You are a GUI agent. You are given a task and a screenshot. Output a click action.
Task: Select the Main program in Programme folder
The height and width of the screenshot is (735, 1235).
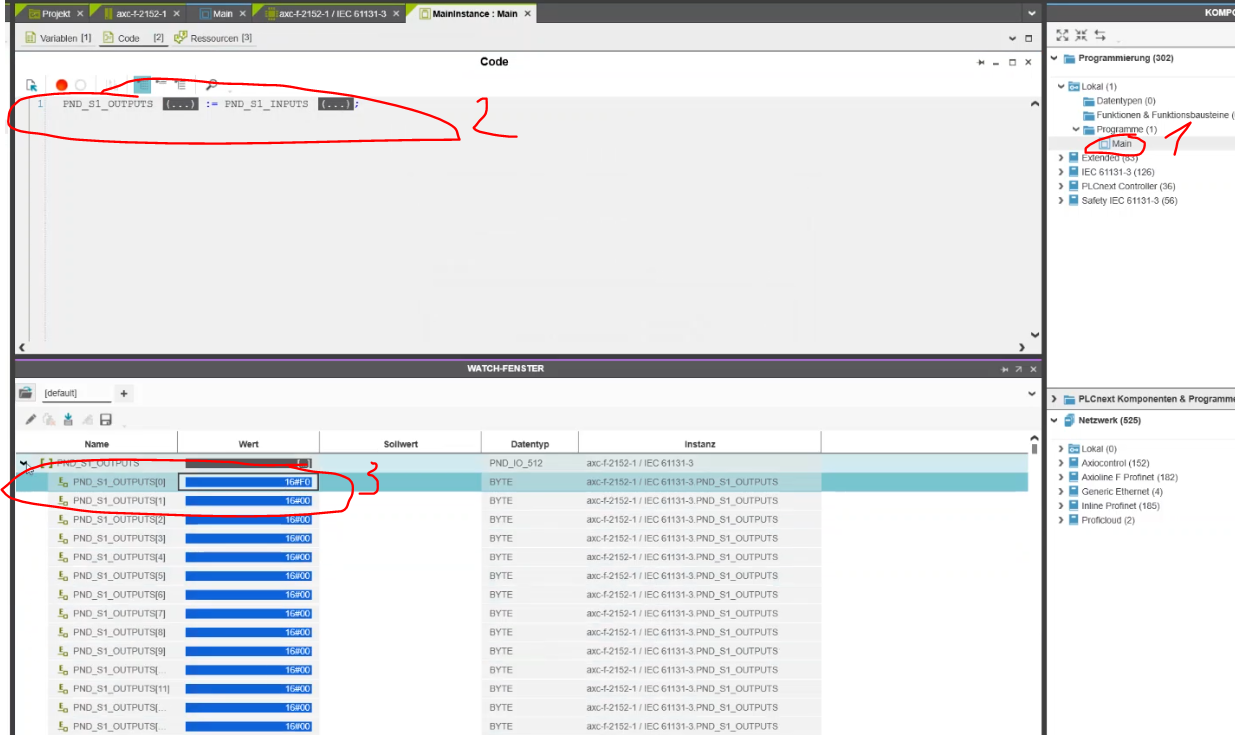click(x=1121, y=144)
